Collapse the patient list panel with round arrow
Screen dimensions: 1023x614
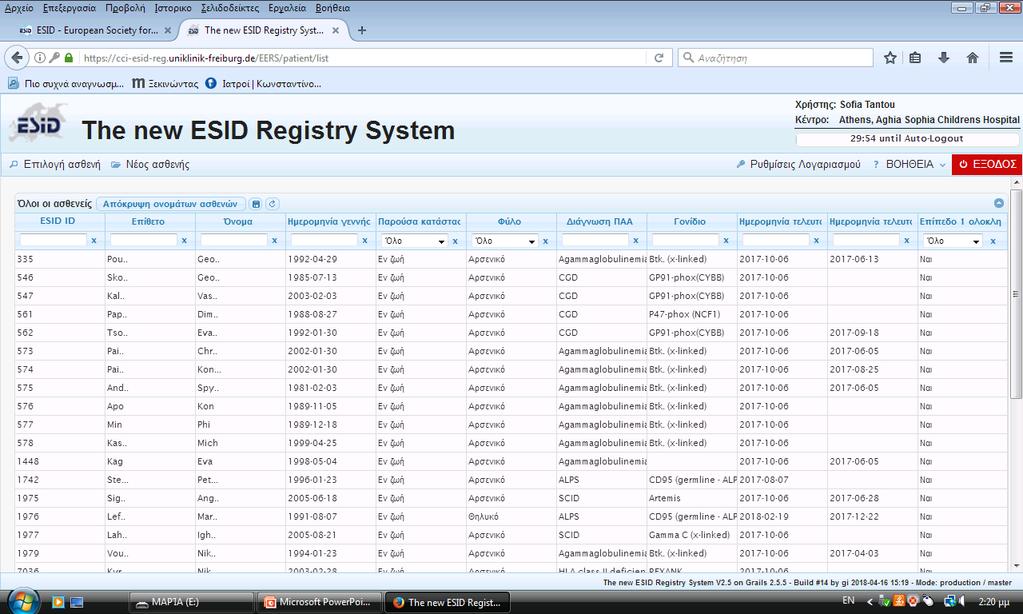(x=998, y=203)
